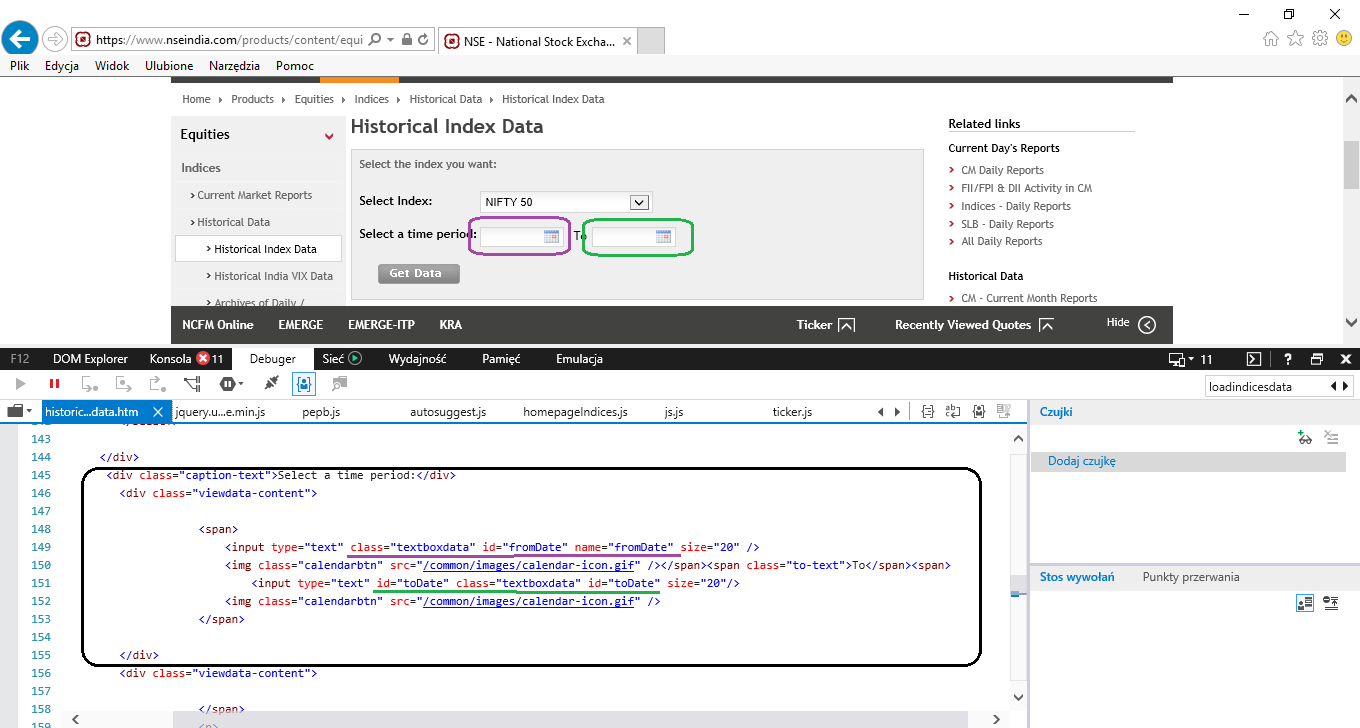This screenshot has width=1360, height=728.
Task: Switch to the DOM Explorer tab
Action: [90, 359]
